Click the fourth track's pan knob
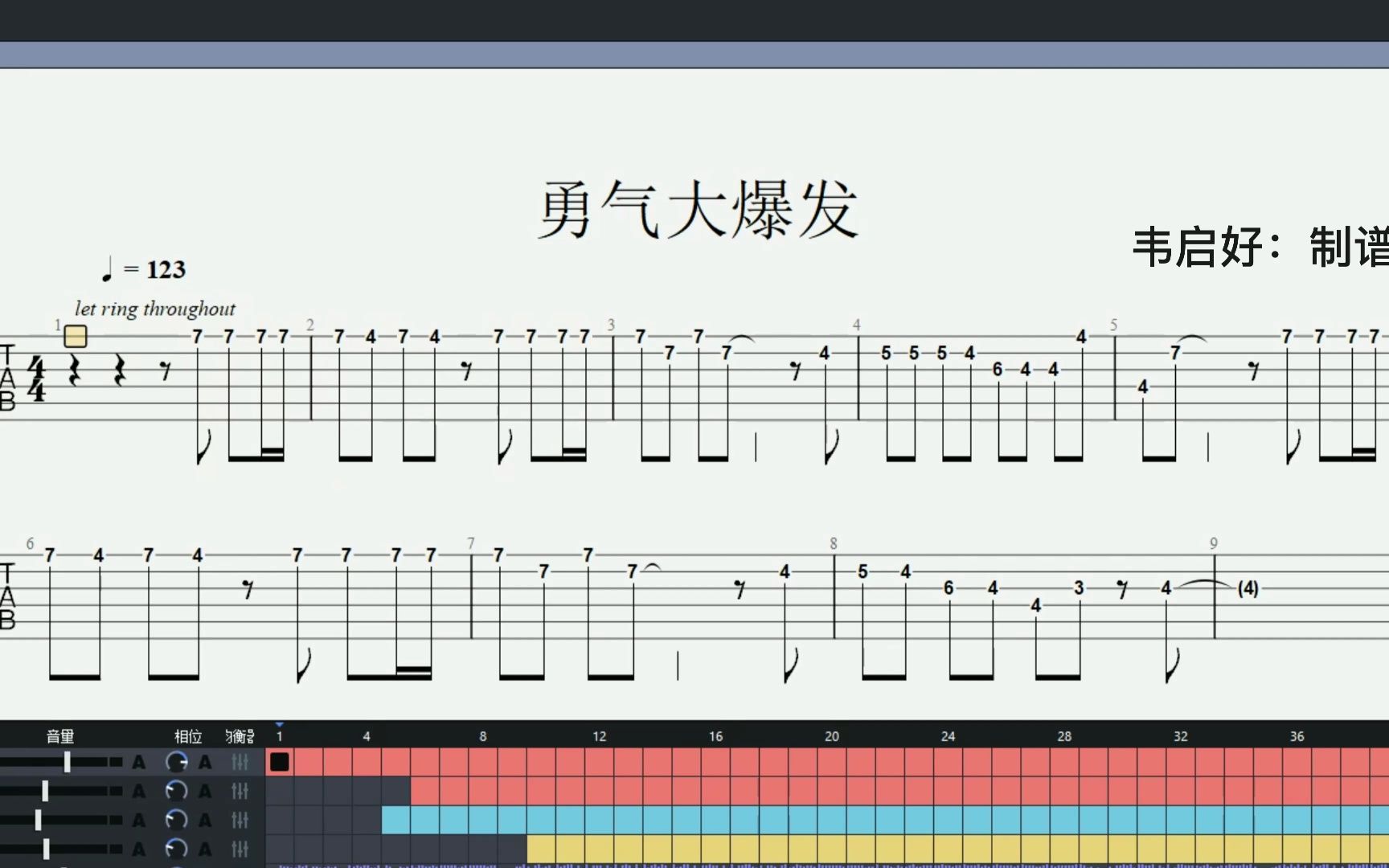This screenshot has width=1389, height=868. coord(176,849)
